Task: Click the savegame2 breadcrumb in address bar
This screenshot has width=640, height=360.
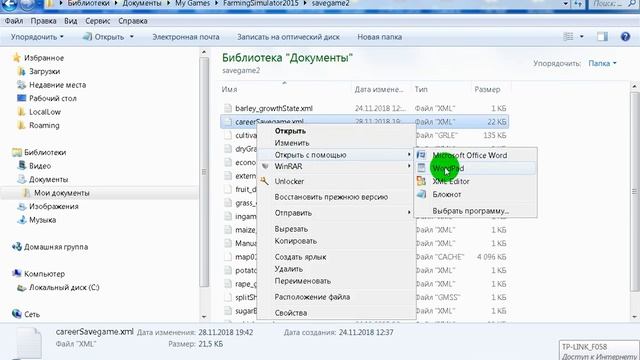Action: (330, 3)
